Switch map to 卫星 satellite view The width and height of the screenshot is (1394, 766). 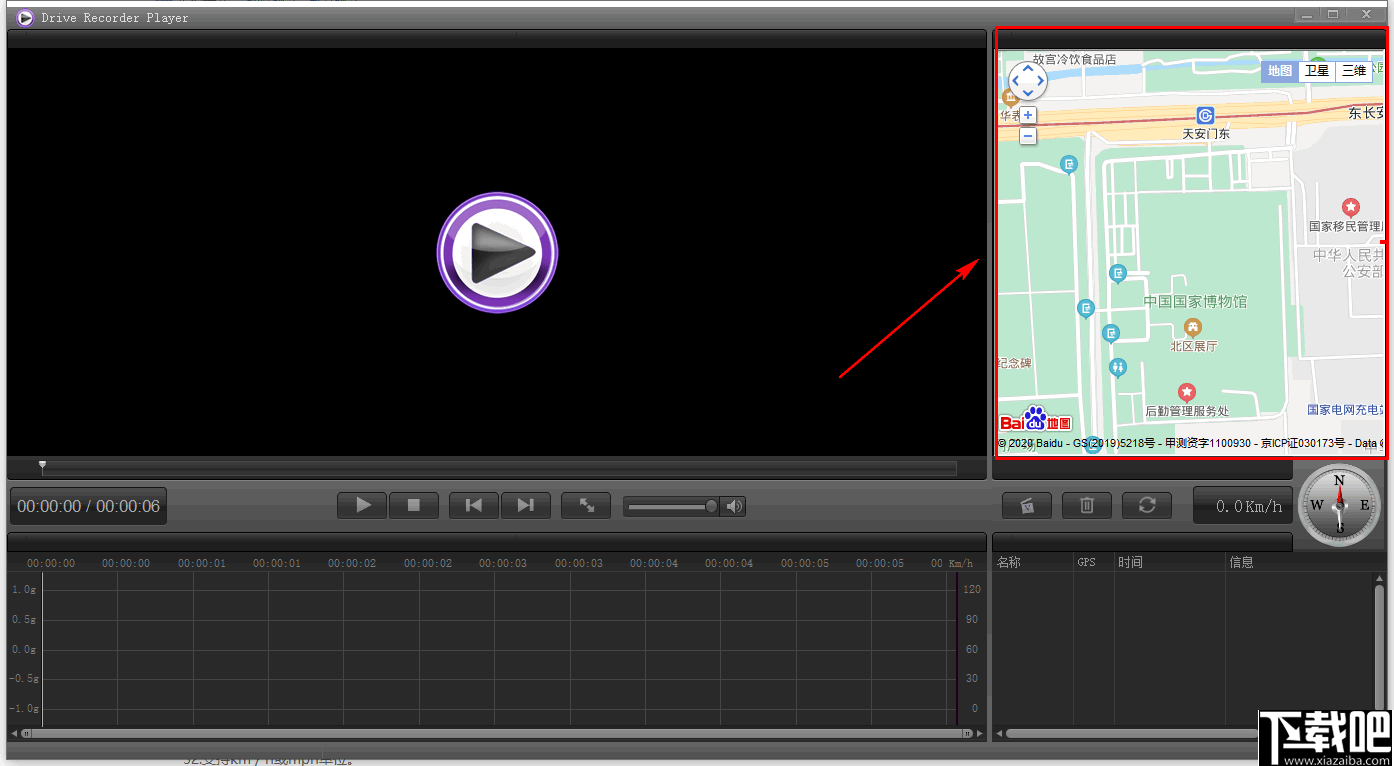(x=1317, y=71)
